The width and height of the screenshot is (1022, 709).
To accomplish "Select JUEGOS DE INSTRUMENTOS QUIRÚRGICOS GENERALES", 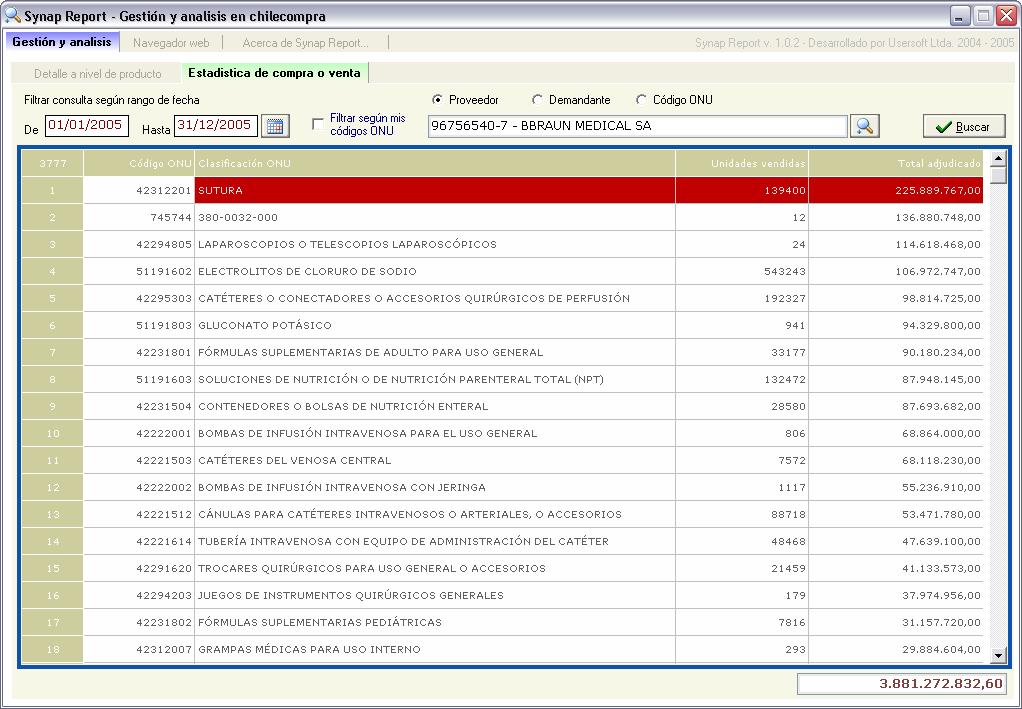I will click(503, 596).
